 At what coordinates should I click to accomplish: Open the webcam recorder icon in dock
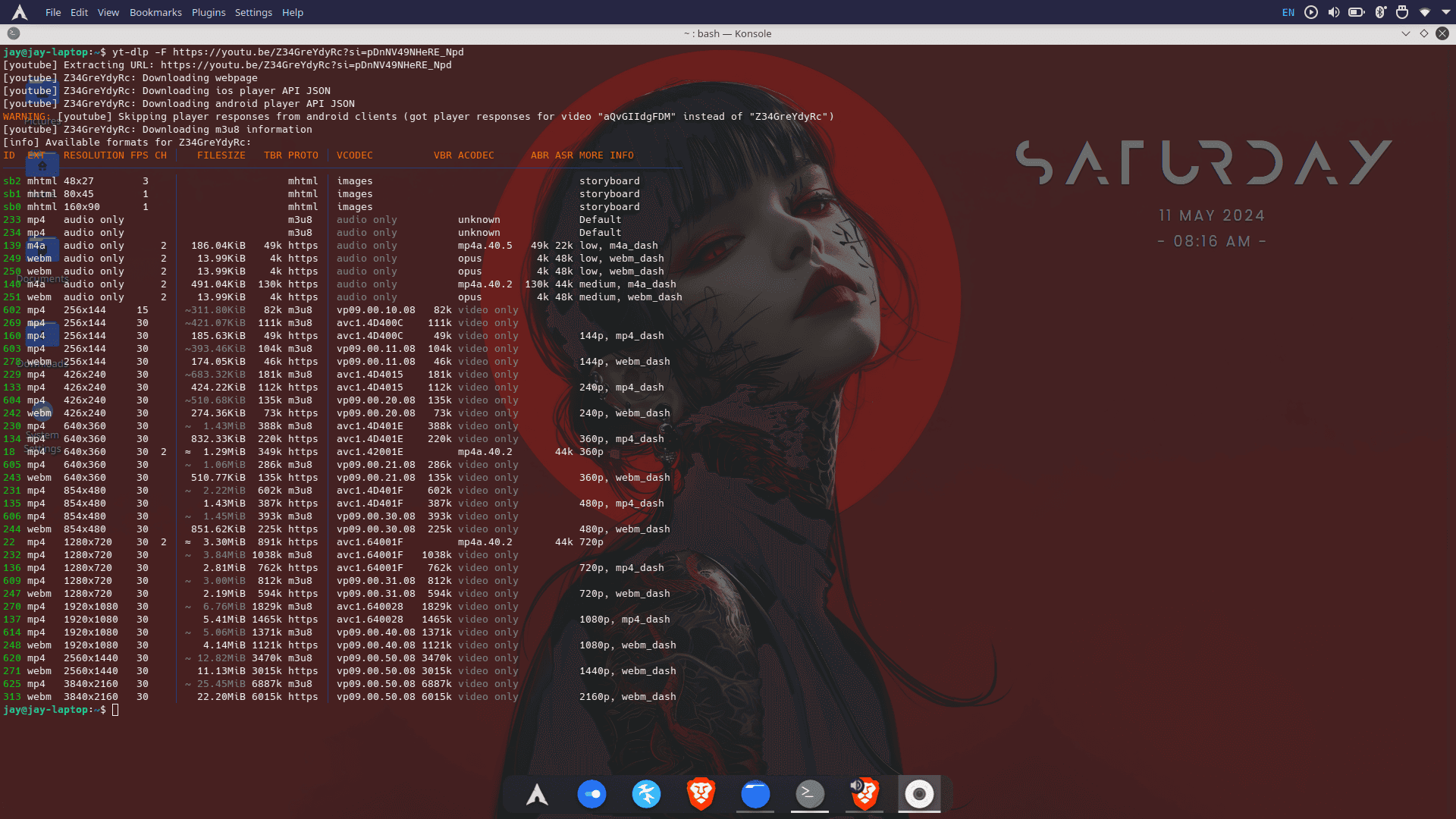tap(919, 794)
